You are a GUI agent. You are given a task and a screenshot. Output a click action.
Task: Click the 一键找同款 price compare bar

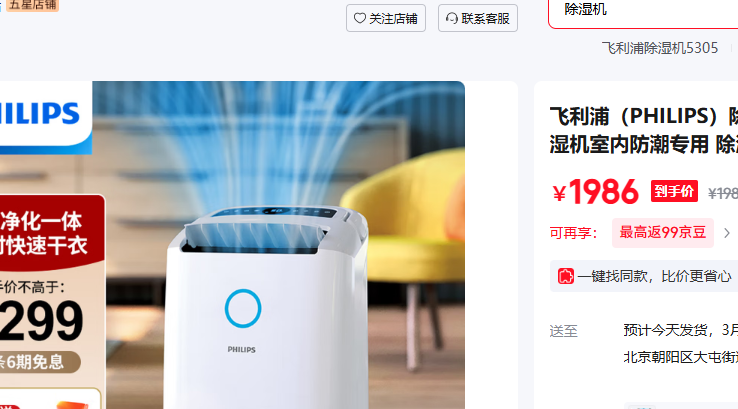(x=644, y=276)
